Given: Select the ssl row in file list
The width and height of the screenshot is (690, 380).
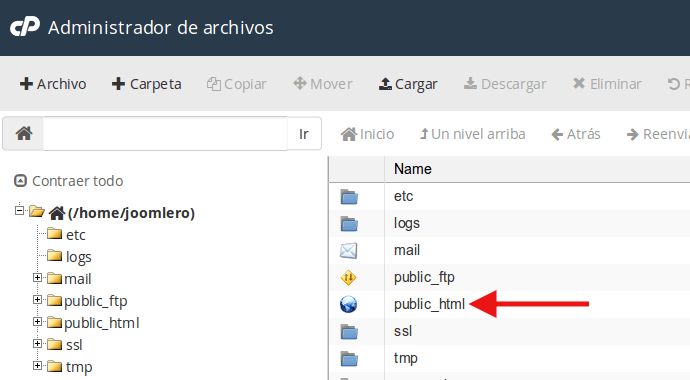Looking at the screenshot, I should point(509,331).
